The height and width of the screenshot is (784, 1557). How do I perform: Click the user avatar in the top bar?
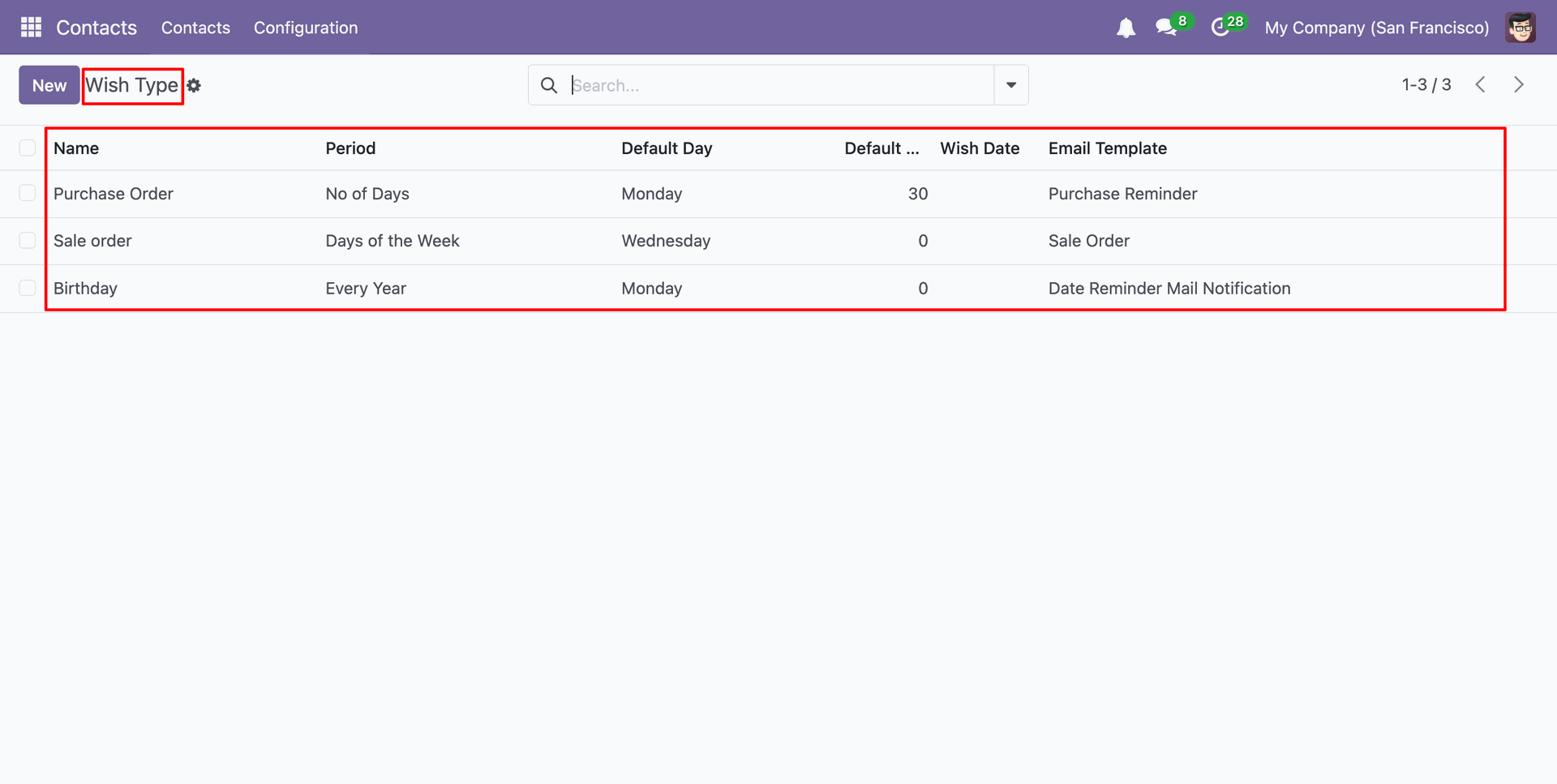tap(1521, 28)
